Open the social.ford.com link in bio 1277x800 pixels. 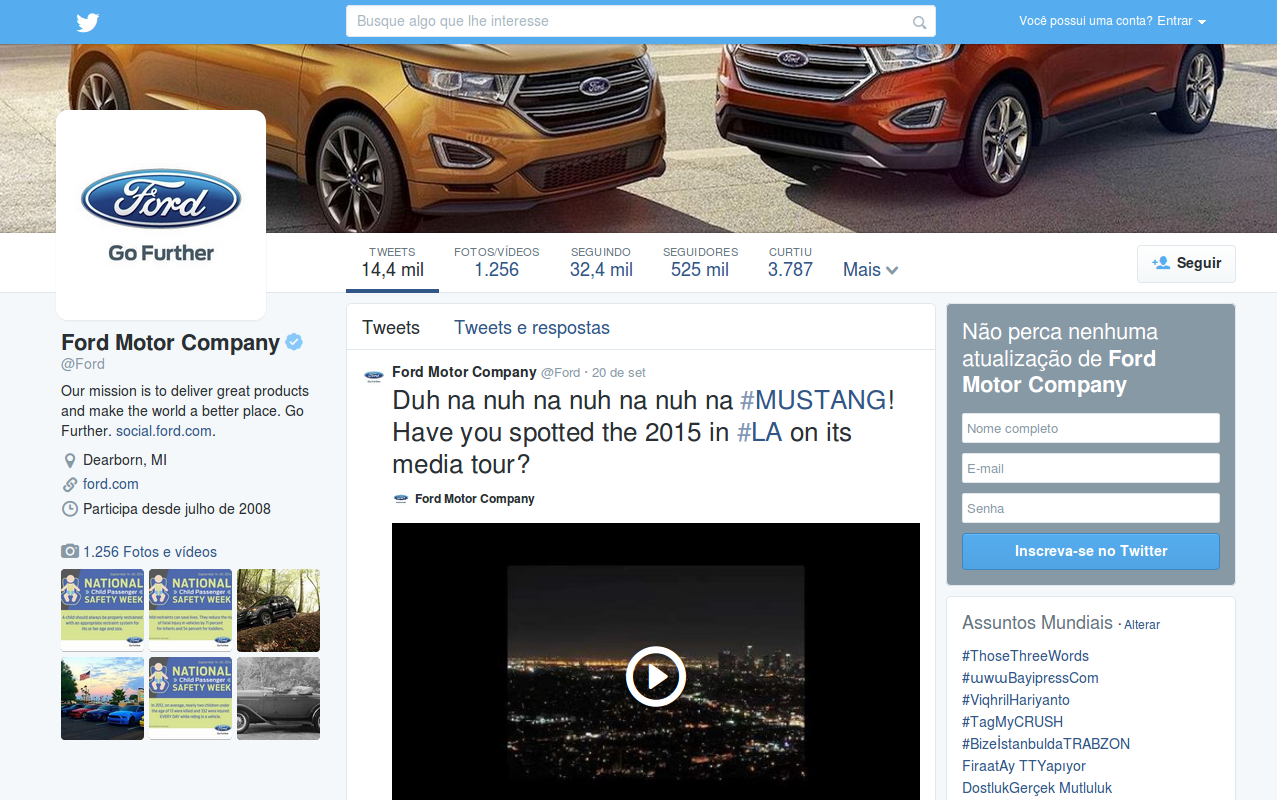click(164, 431)
